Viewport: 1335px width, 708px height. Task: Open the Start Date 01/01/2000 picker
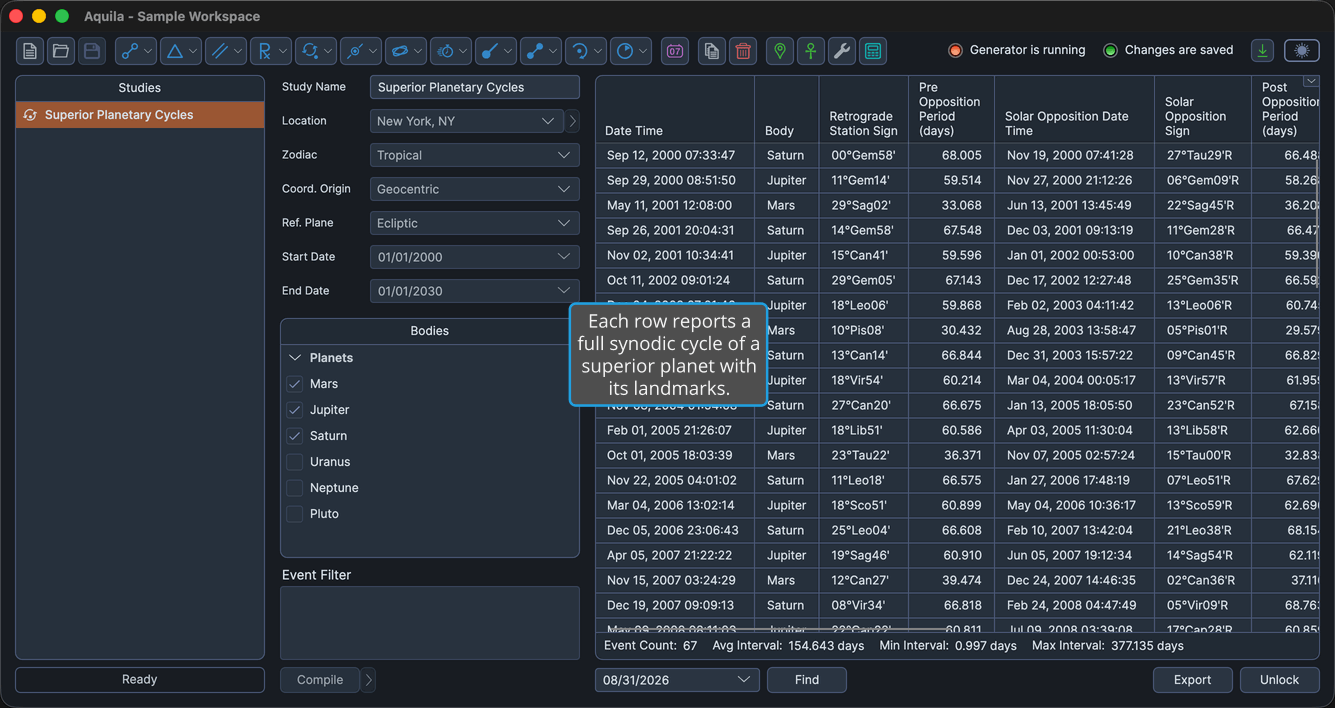[x=475, y=257]
